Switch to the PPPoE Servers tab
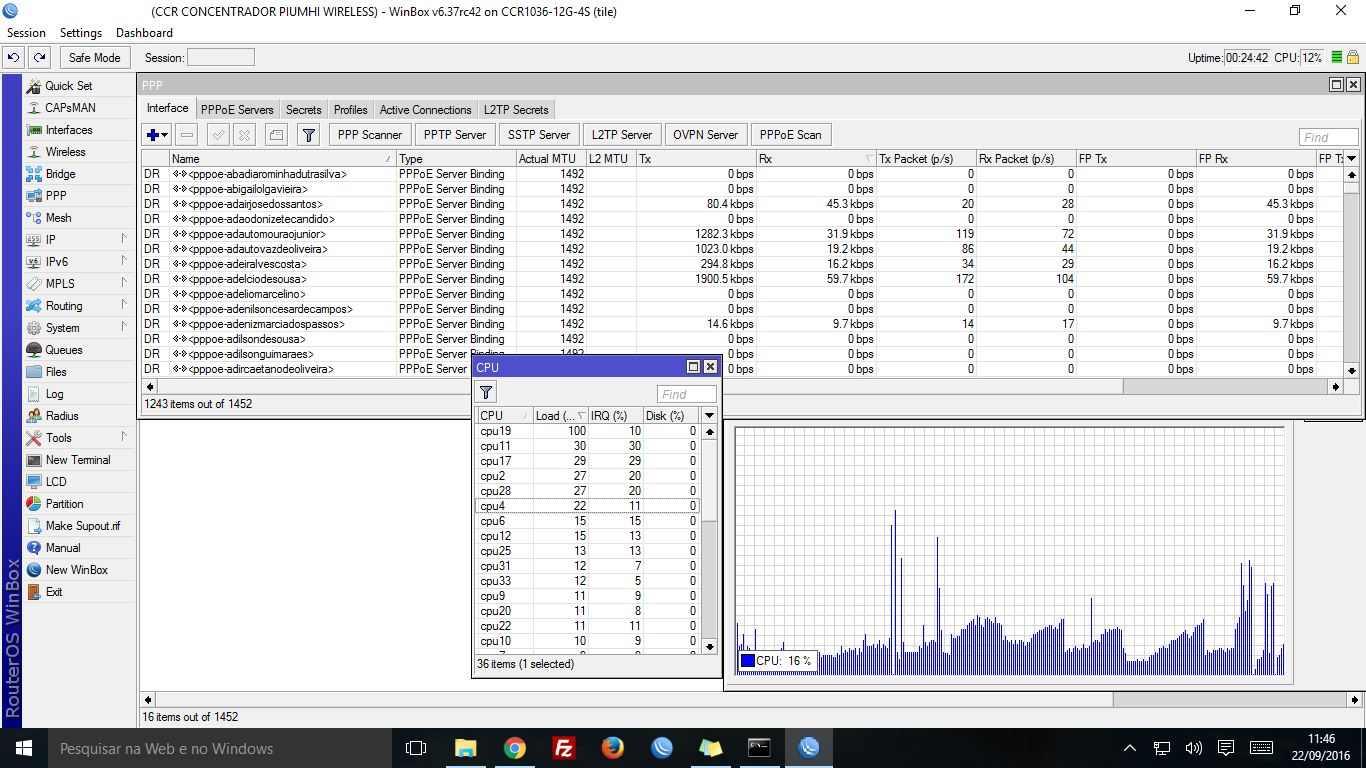 pos(237,110)
